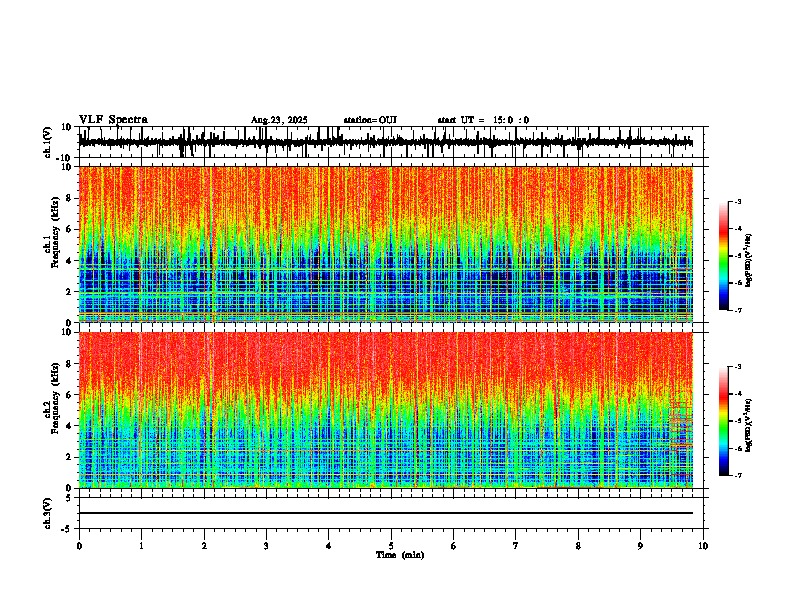This screenshot has height=612, width=792.
Task: Click the "9" tick on the Time axis
Action: click(640, 546)
